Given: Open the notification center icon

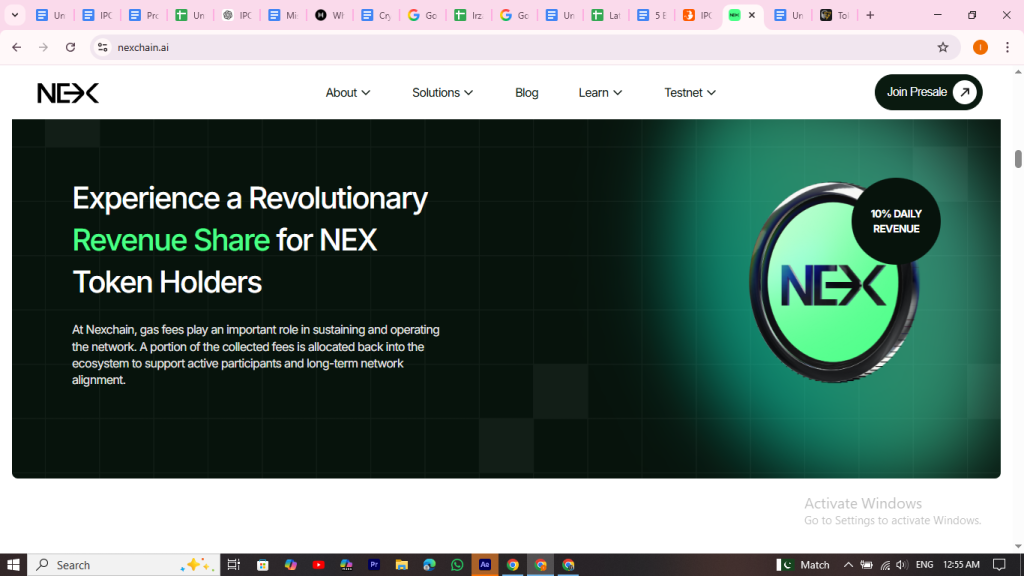Looking at the screenshot, I should [999, 565].
